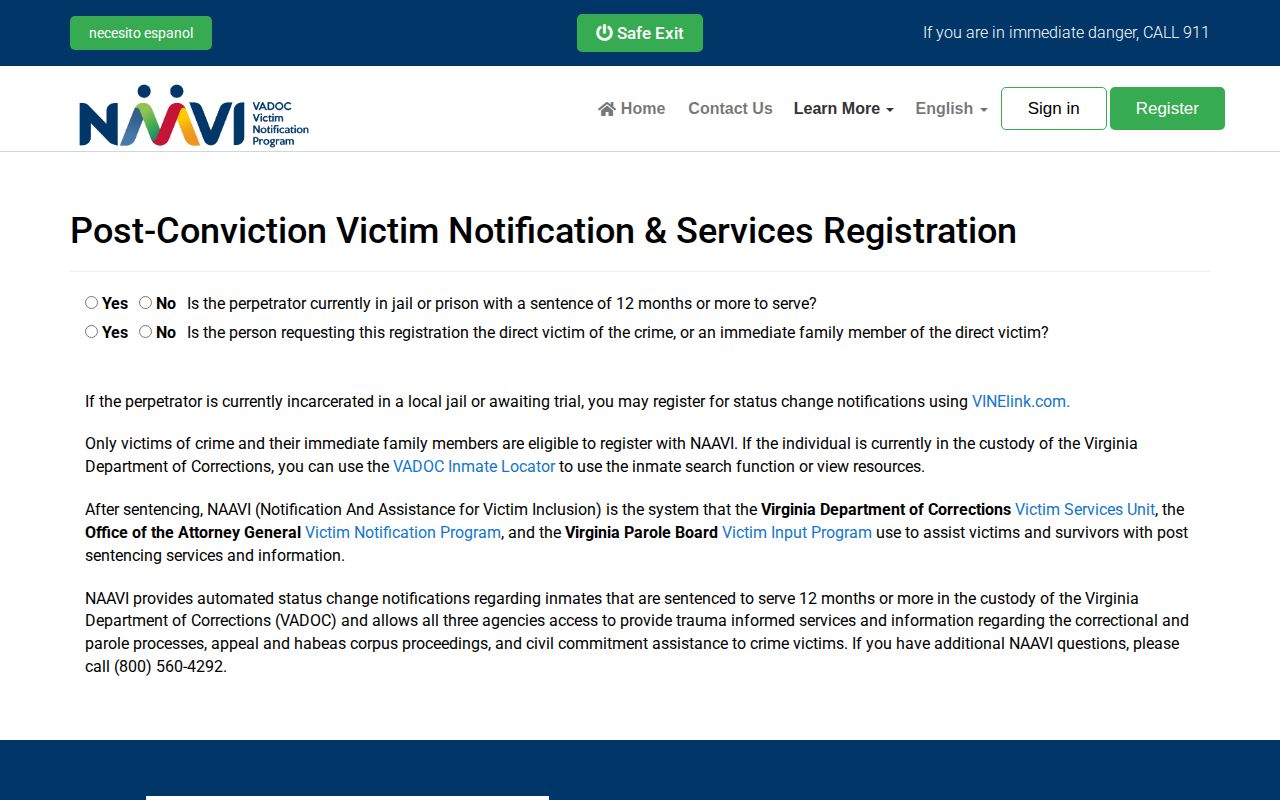Open the Victim Input Program link

point(797,532)
